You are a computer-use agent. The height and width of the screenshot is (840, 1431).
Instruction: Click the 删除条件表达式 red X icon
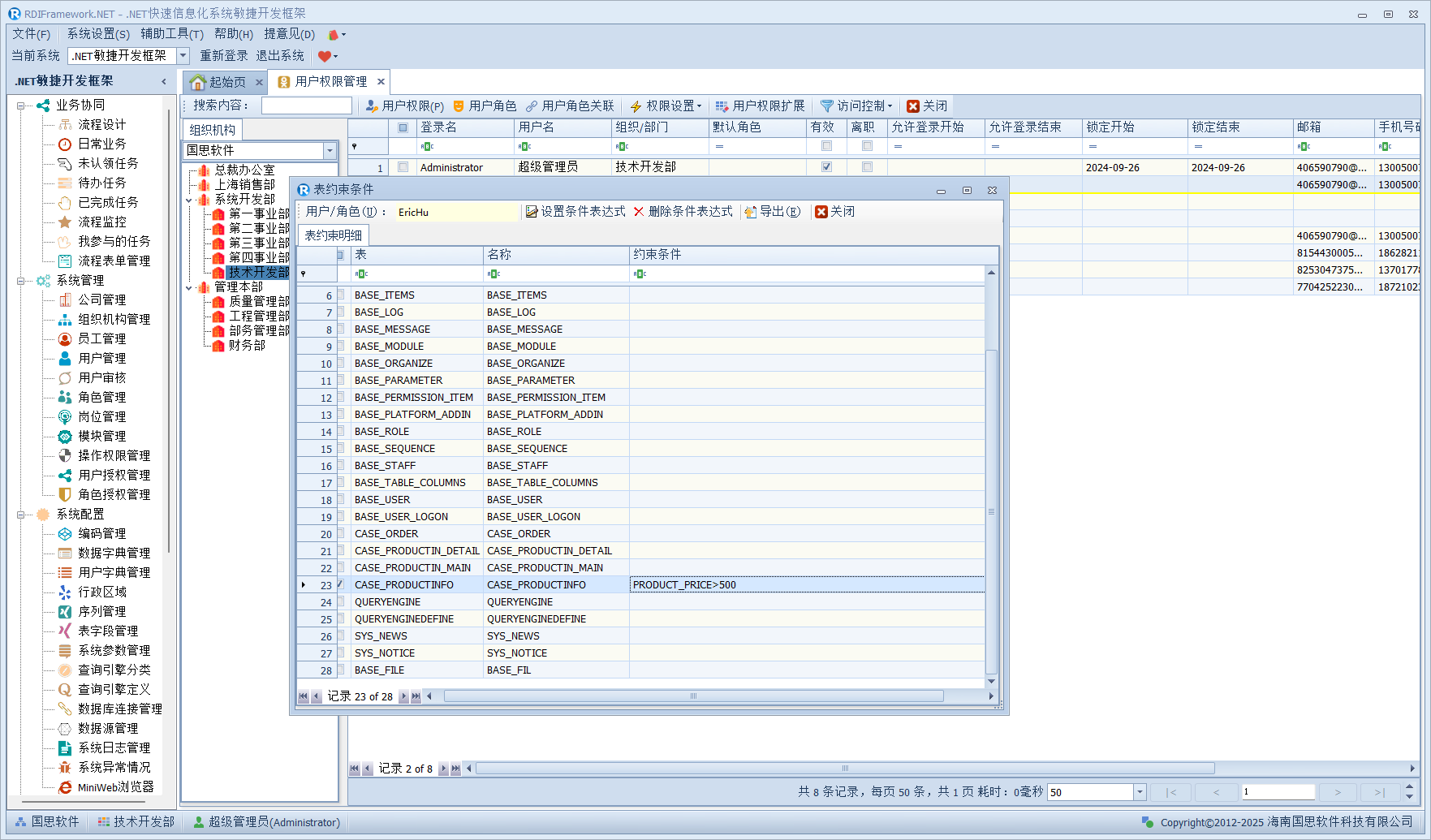click(639, 212)
